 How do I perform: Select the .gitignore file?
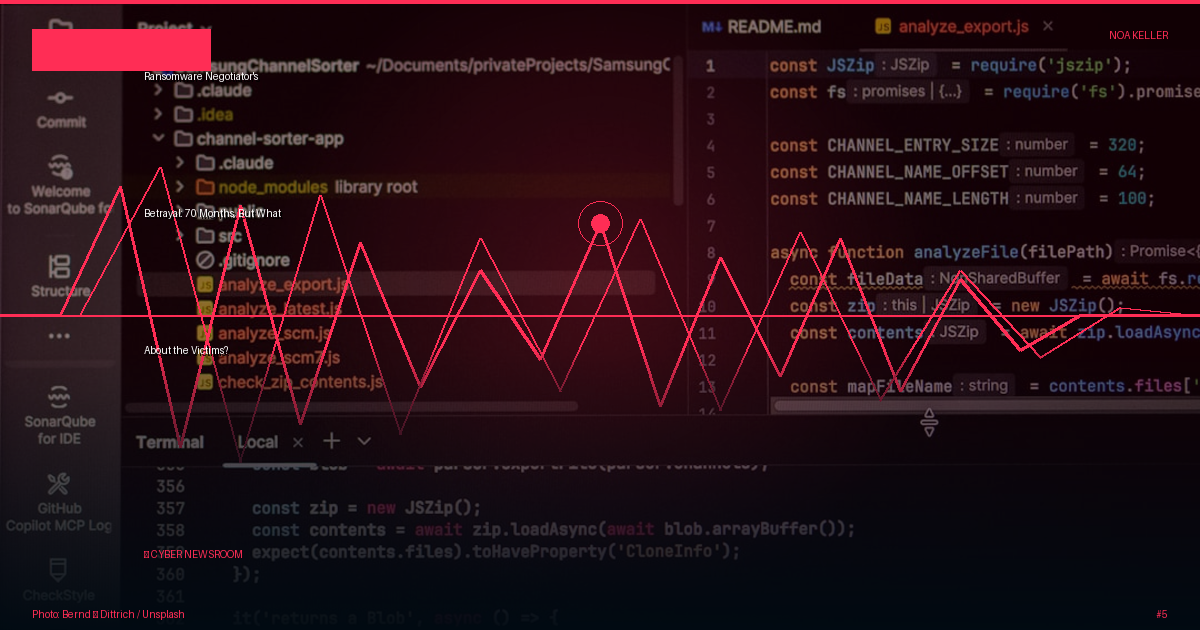pos(243,260)
